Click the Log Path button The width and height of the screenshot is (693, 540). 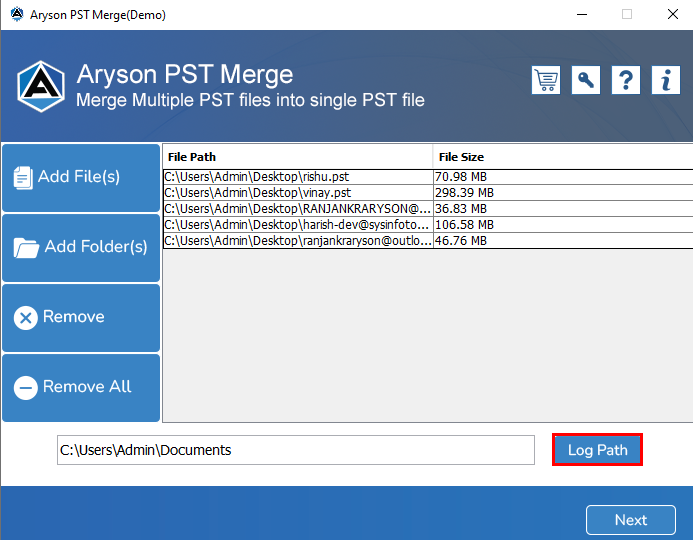tap(597, 449)
